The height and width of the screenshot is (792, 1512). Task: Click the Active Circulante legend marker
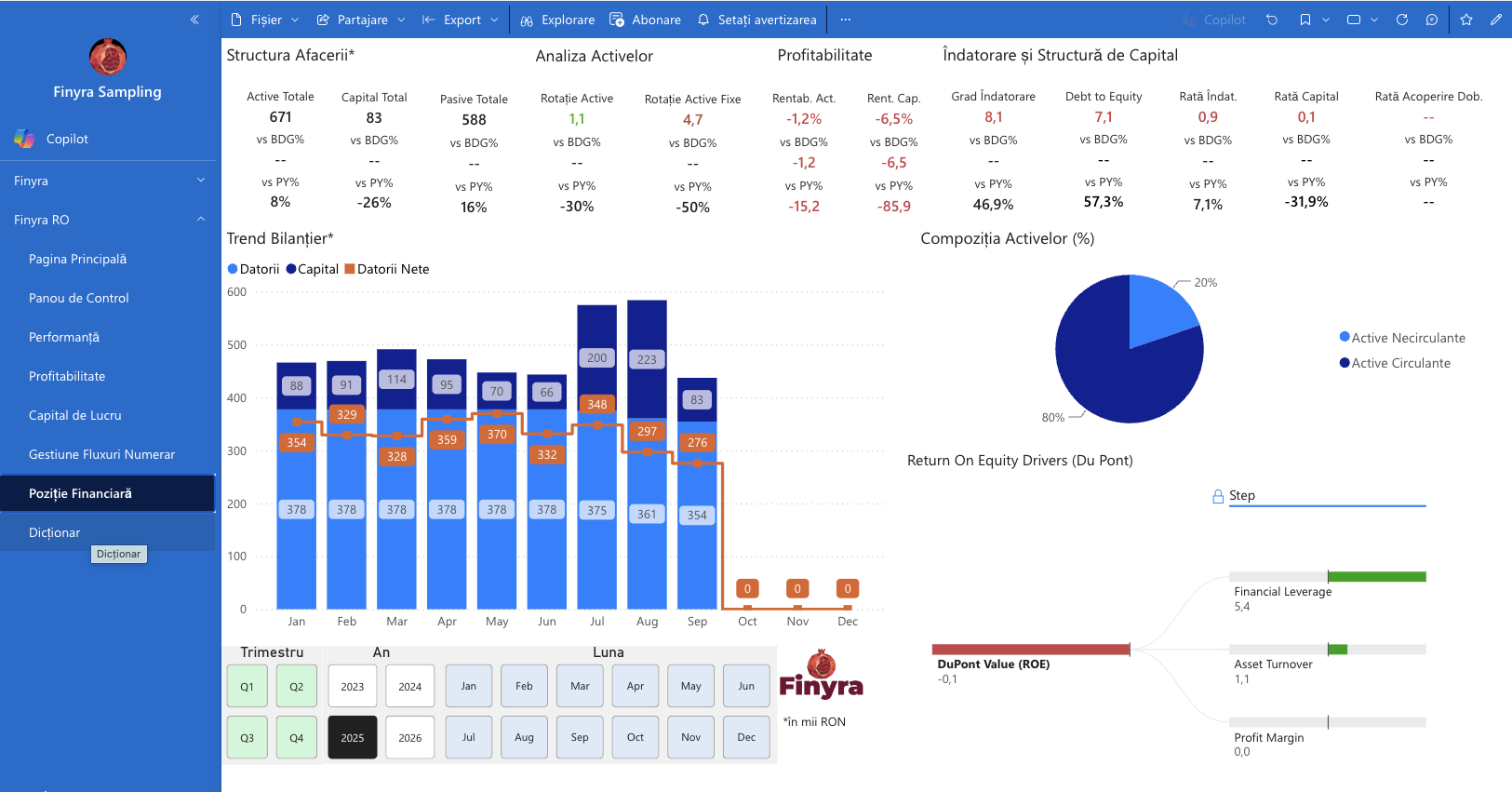(x=1345, y=363)
